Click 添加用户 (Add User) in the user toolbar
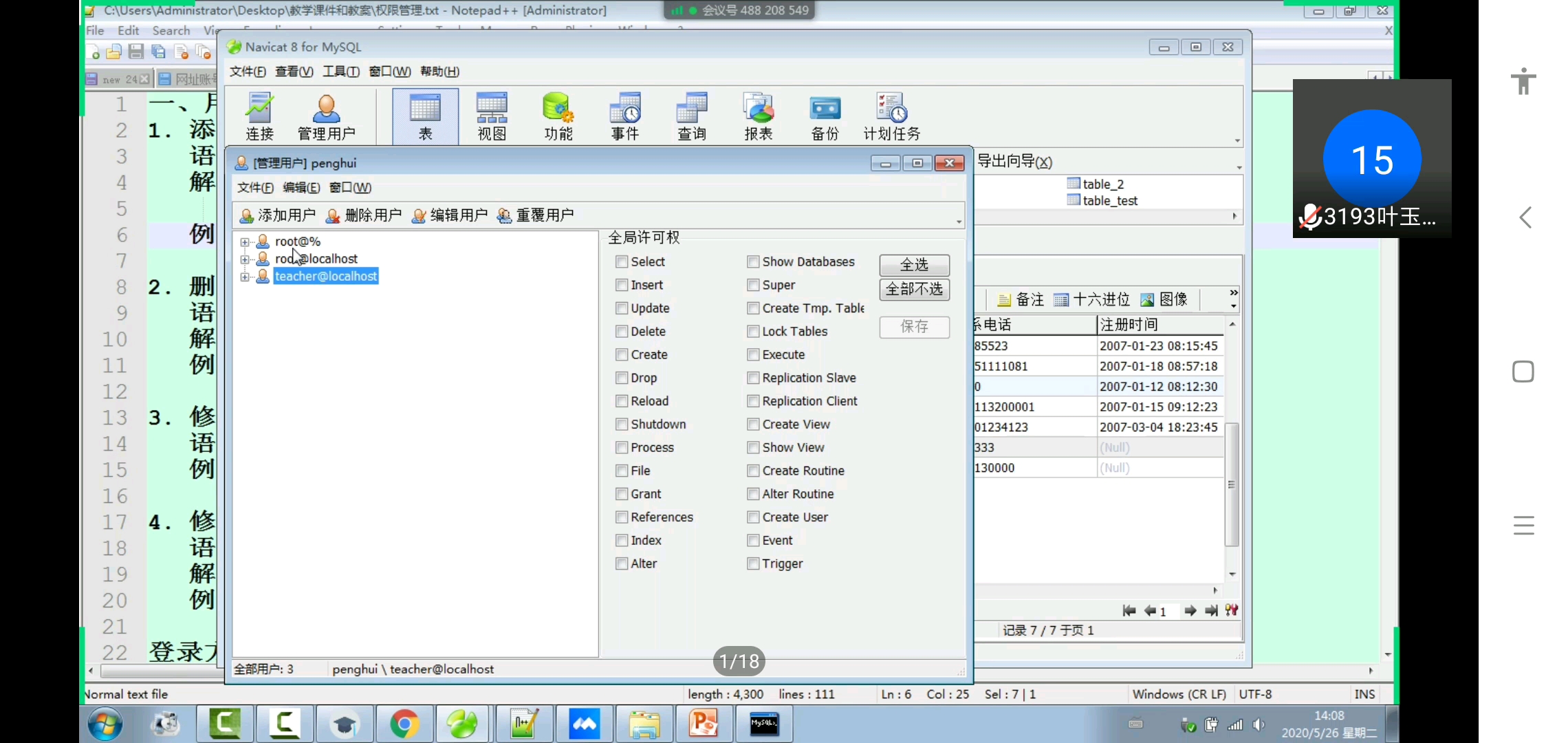 [277, 215]
